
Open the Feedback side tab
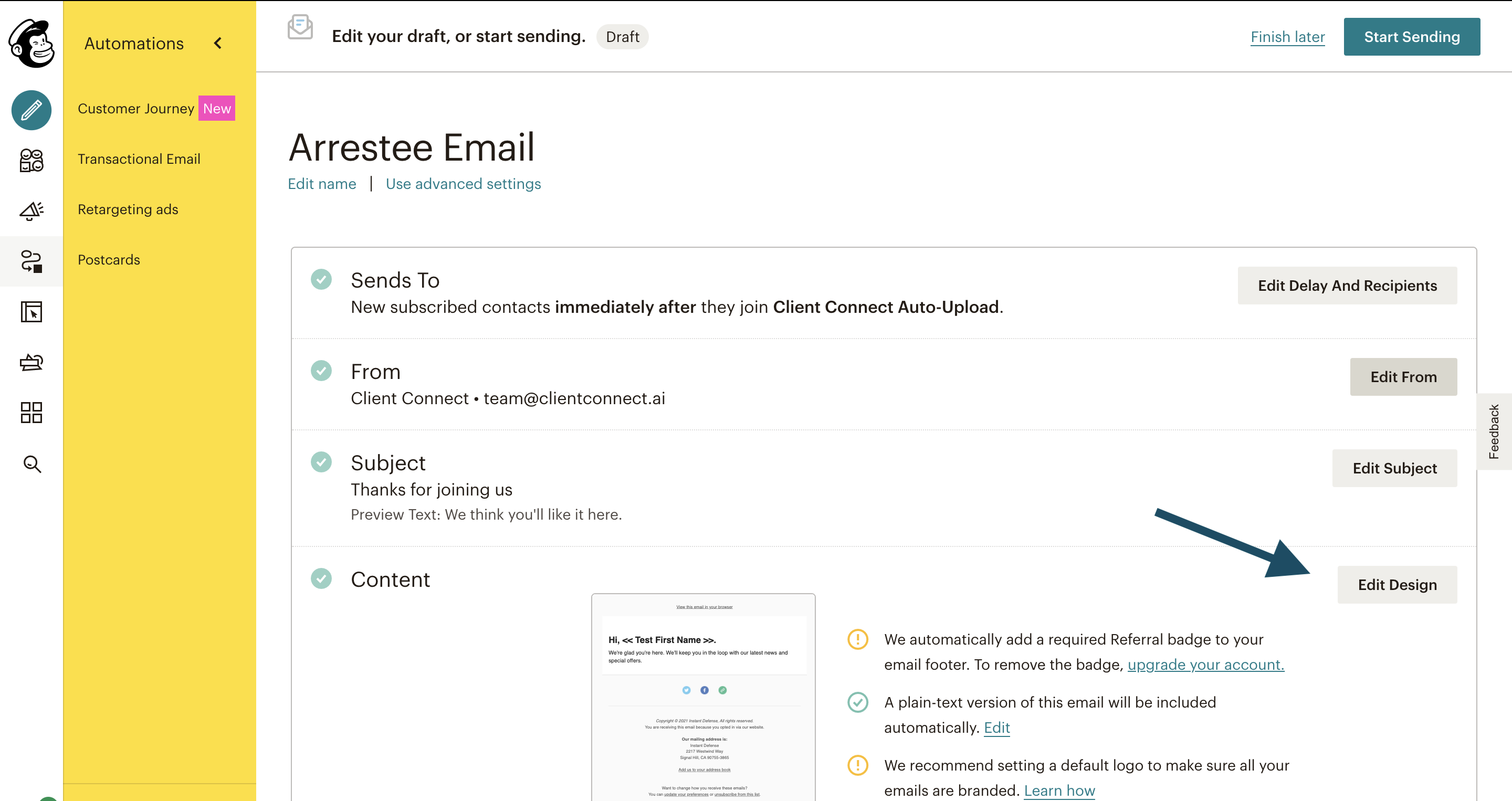pyautogui.click(x=1494, y=431)
